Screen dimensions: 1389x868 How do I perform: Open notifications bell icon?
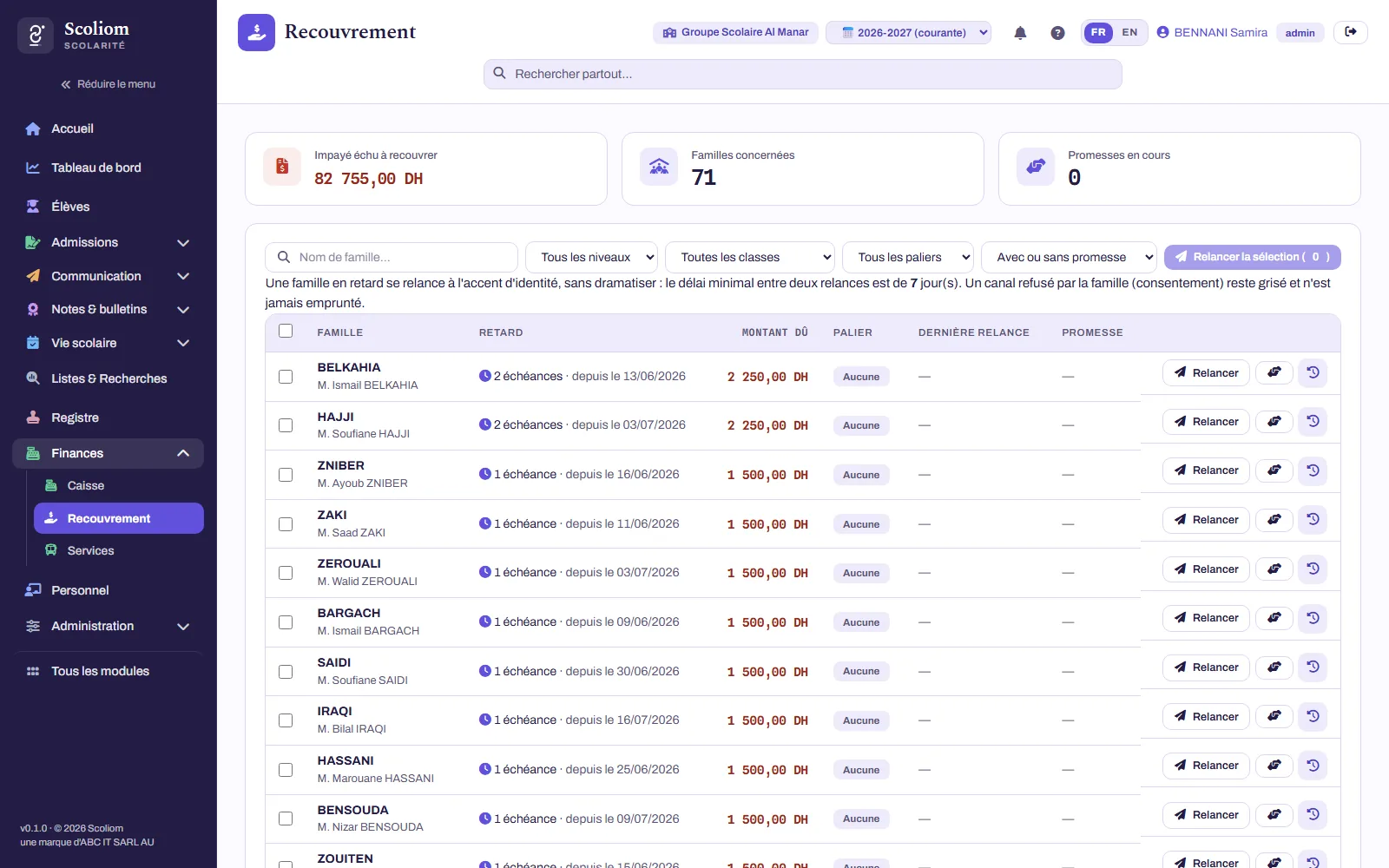1020,33
